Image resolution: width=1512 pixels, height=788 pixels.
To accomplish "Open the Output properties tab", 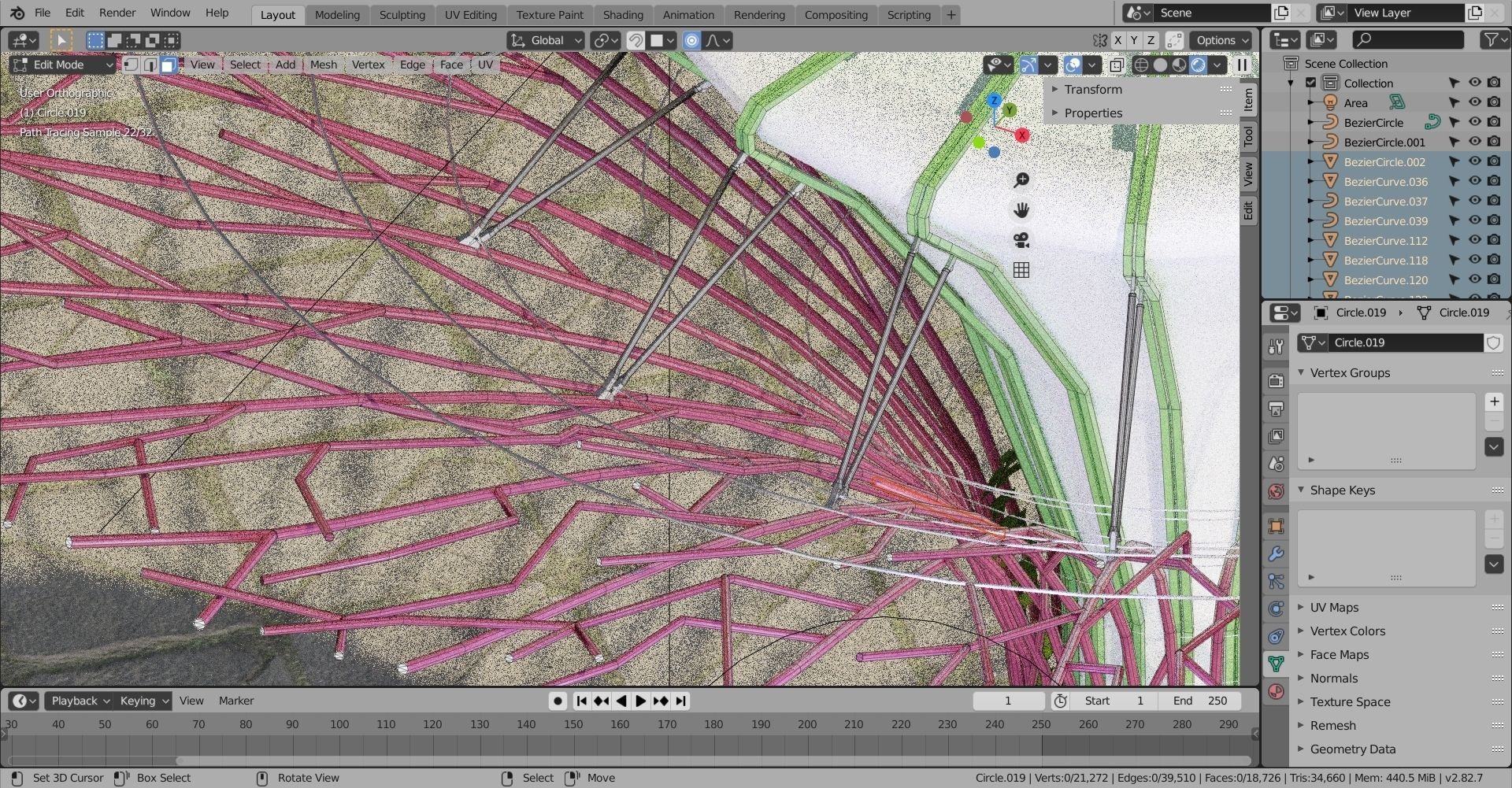I will [x=1276, y=409].
